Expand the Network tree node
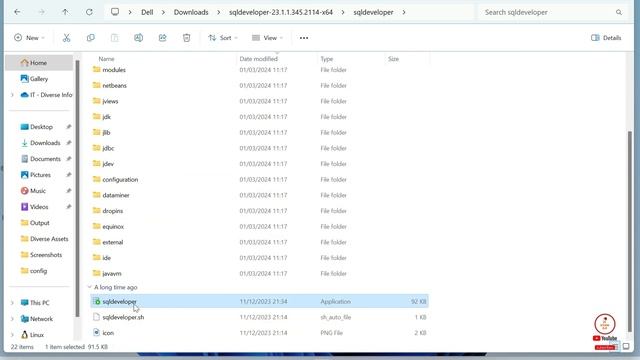 [x=12, y=319]
